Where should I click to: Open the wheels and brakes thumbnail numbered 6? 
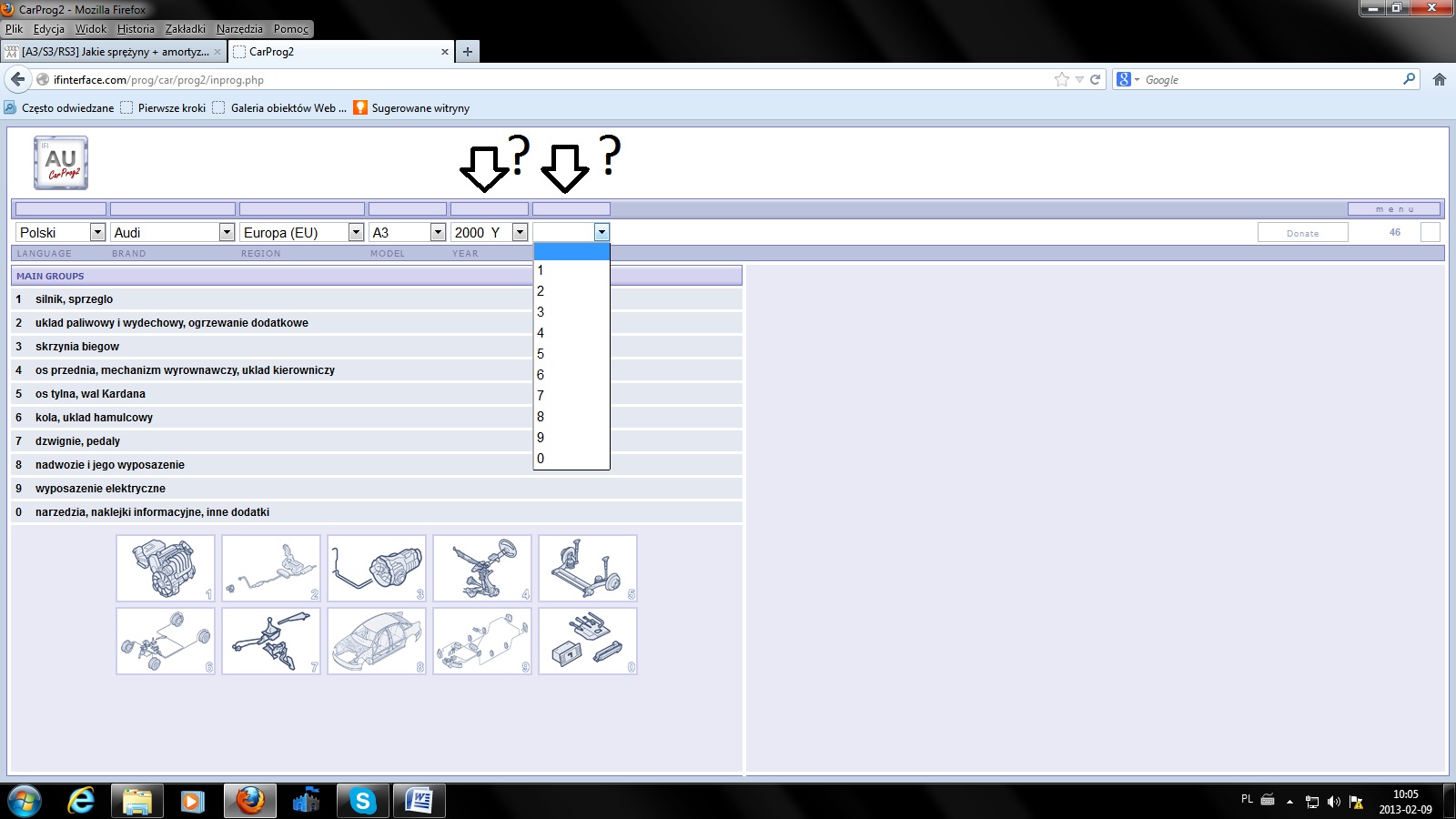pyautogui.click(x=166, y=642)
